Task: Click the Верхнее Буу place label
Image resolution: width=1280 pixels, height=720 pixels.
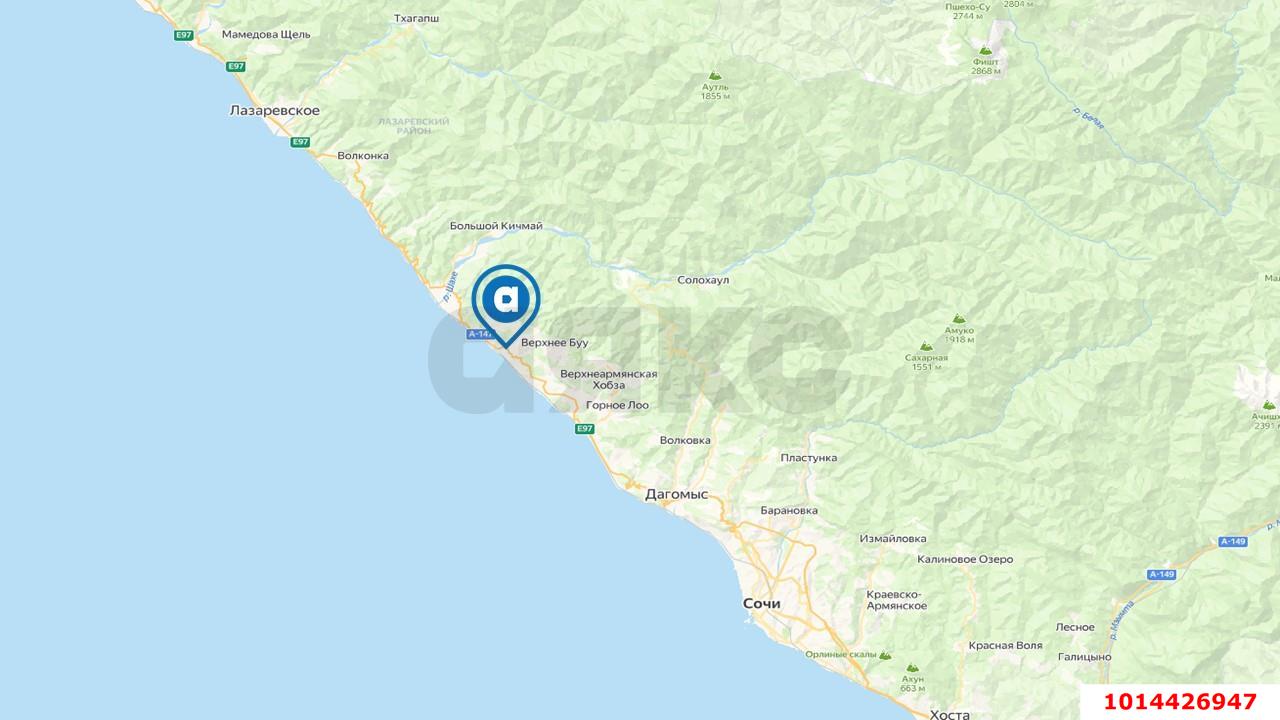Action: pos(555,342)
